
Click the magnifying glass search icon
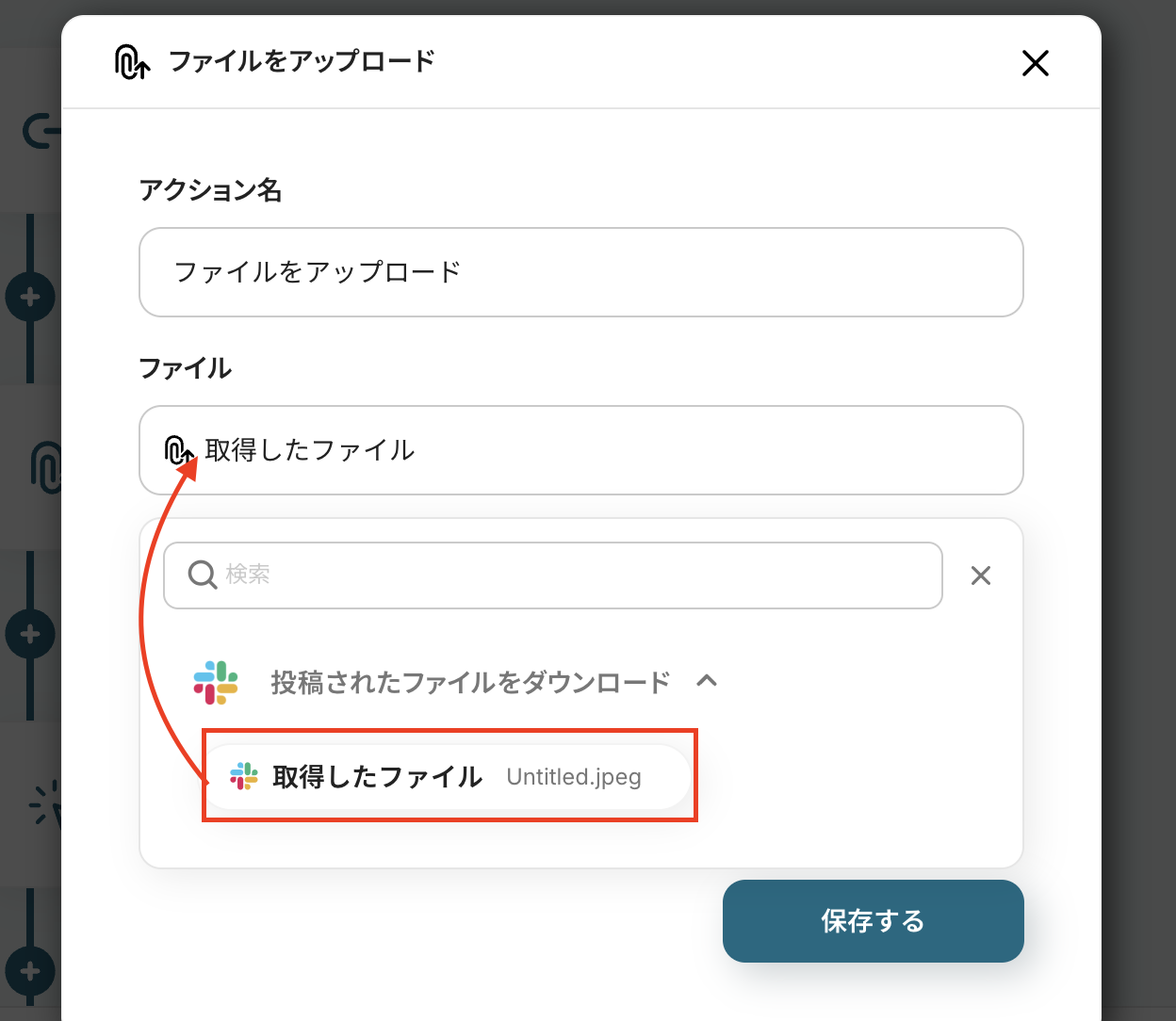coord(203,575)
